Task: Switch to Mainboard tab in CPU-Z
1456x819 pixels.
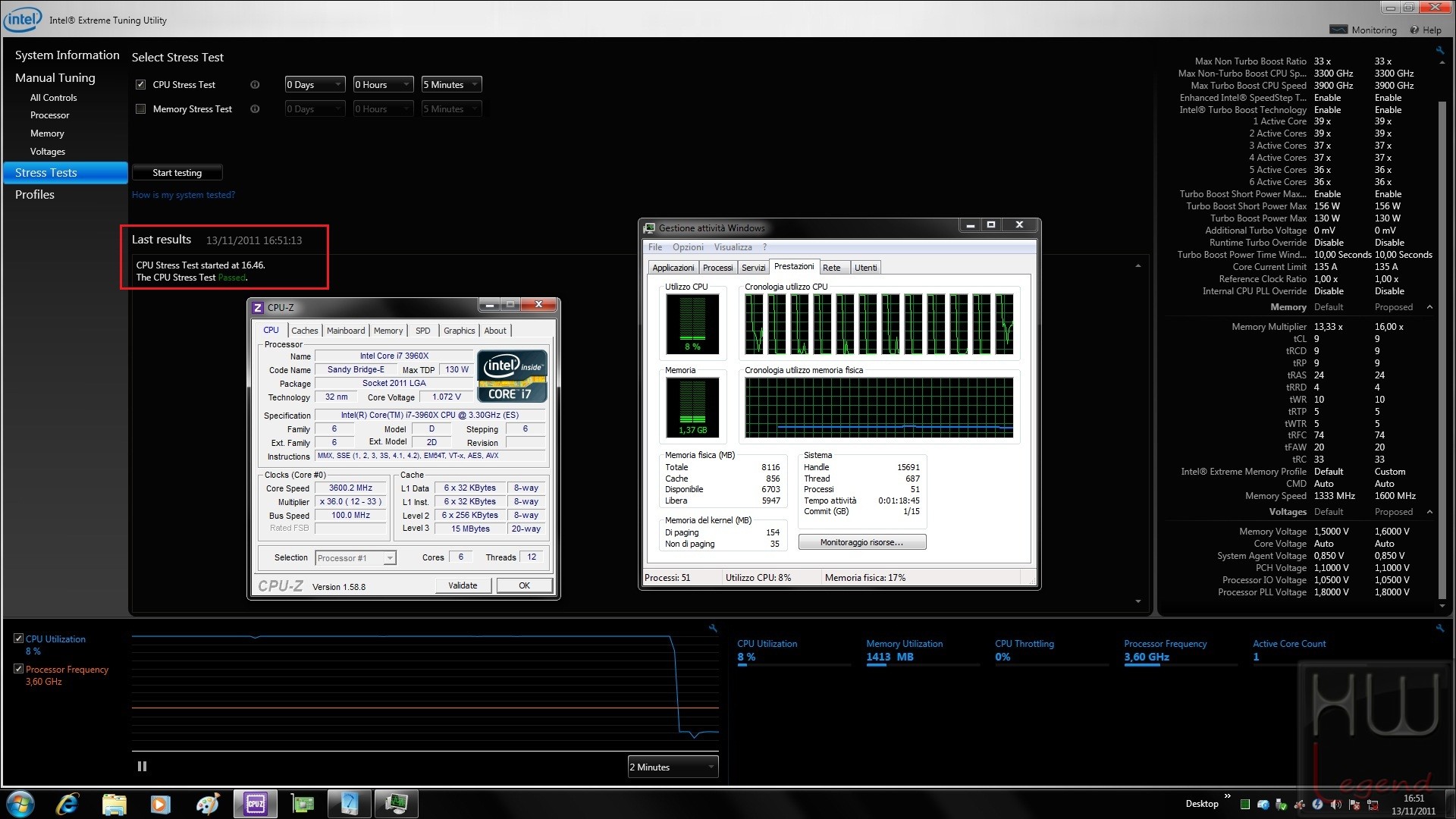Action: tap(346, 331)
